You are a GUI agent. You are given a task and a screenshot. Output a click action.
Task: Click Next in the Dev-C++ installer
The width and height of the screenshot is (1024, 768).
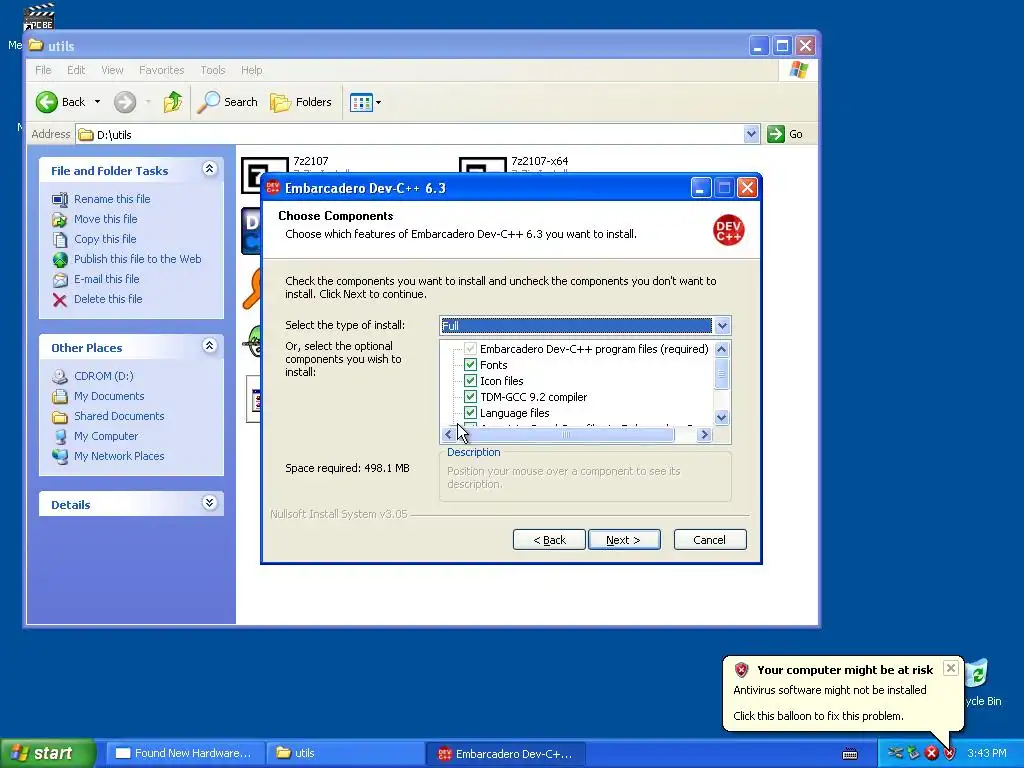coord(624,540)
